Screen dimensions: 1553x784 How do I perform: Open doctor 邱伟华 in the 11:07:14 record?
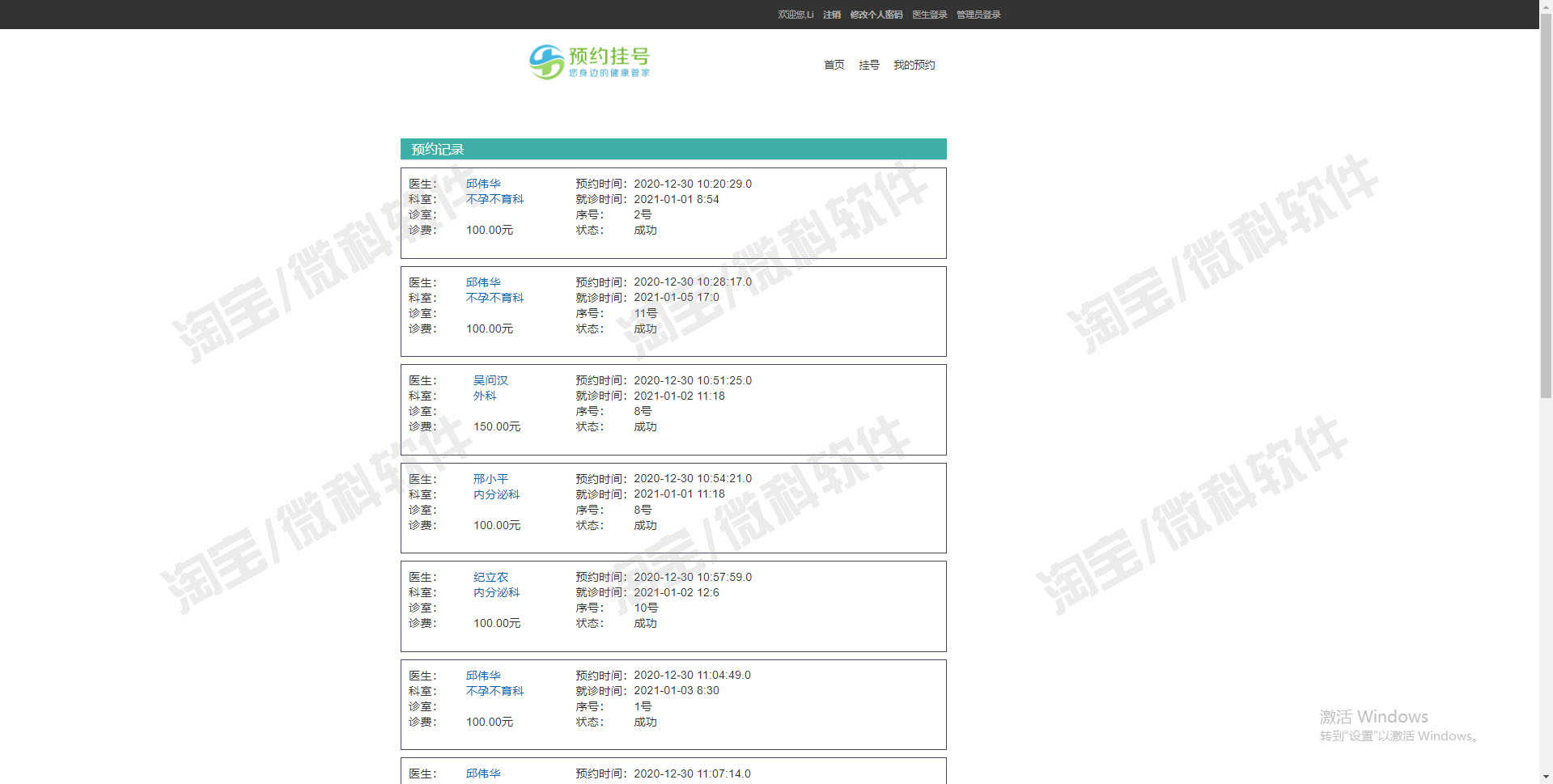[483, 773]
